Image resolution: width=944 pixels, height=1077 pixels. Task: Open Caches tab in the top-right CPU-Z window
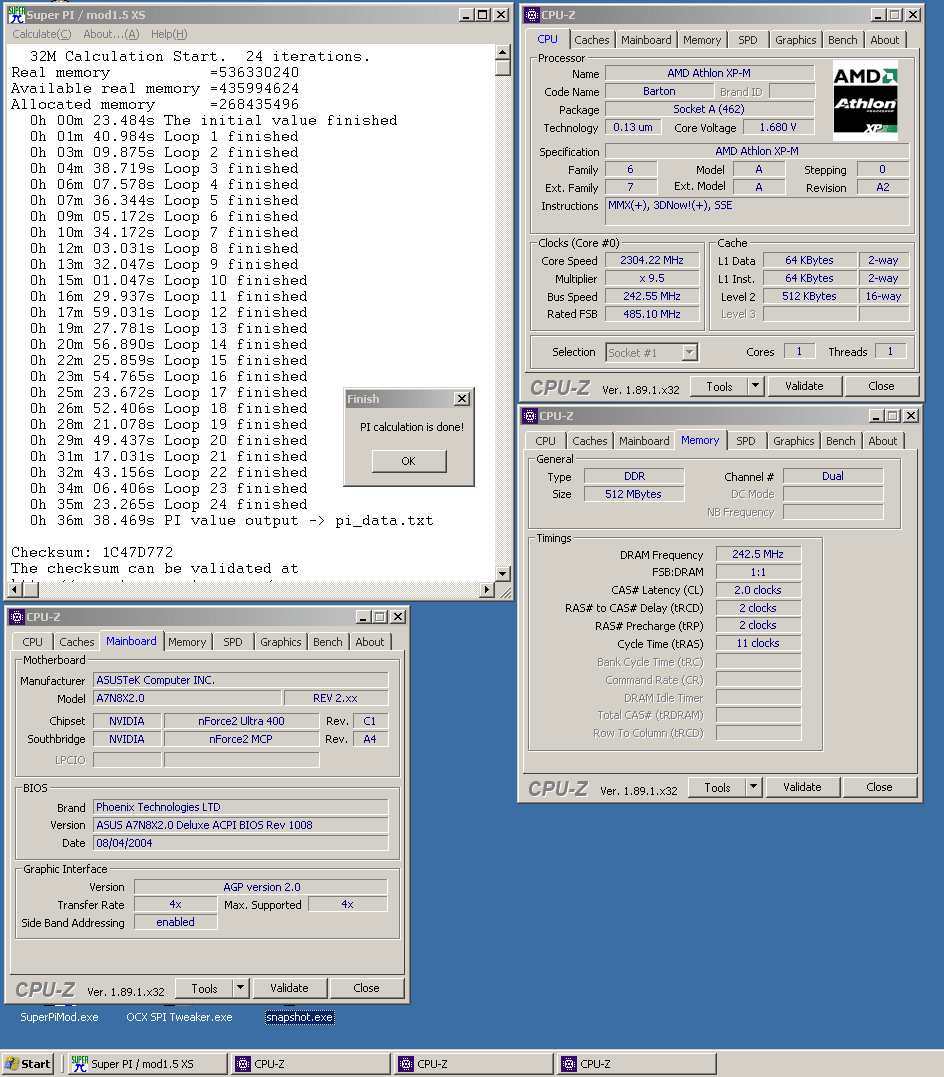592,40
